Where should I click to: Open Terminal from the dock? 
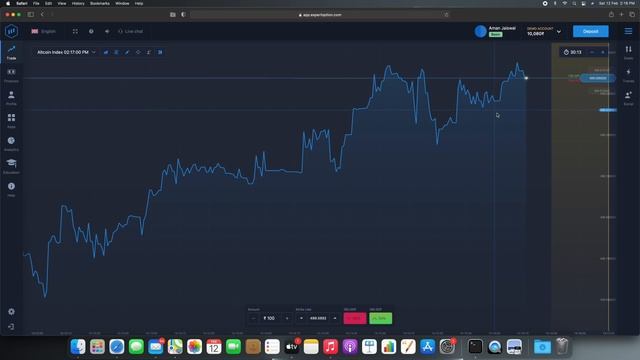[475, 347]
